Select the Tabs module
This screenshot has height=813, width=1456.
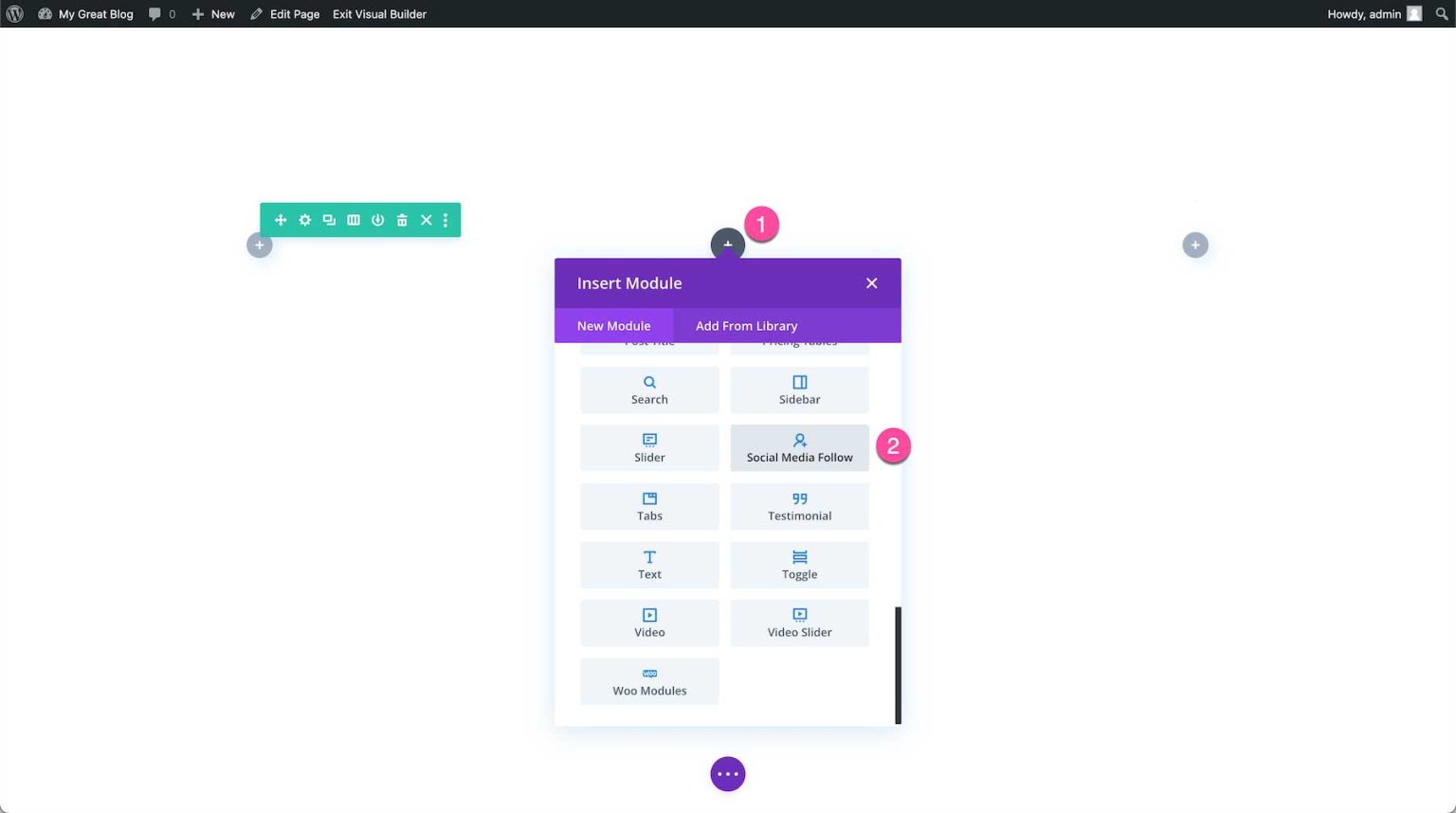point(649,506)
